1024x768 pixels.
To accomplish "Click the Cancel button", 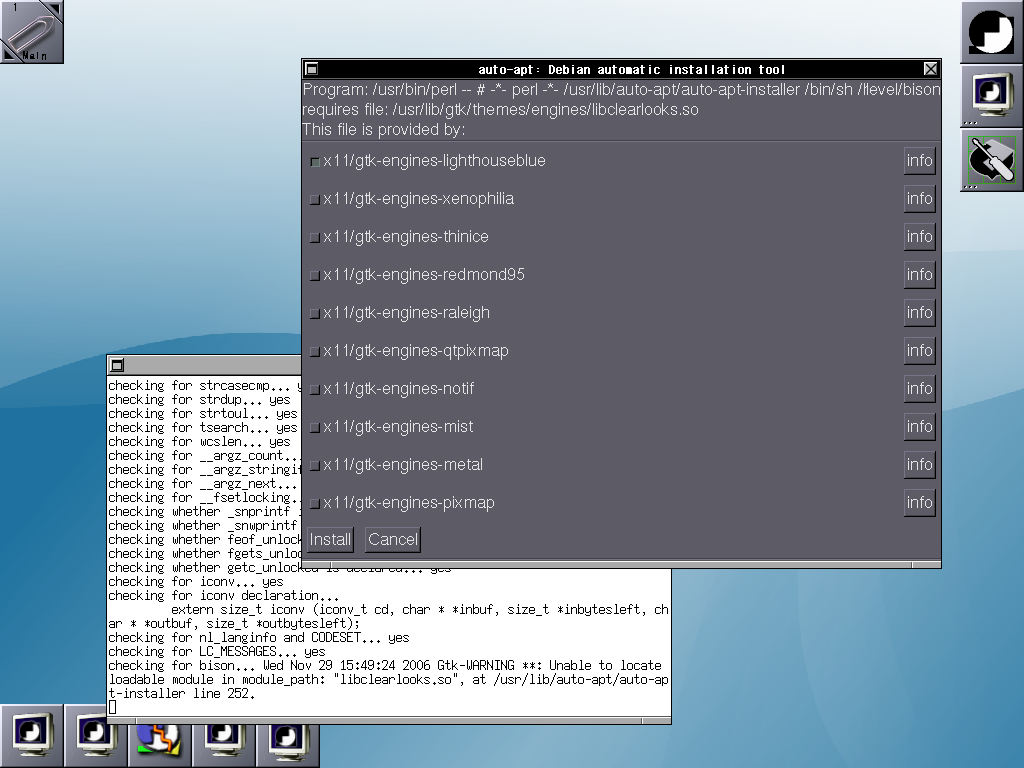I will point(392,539).
